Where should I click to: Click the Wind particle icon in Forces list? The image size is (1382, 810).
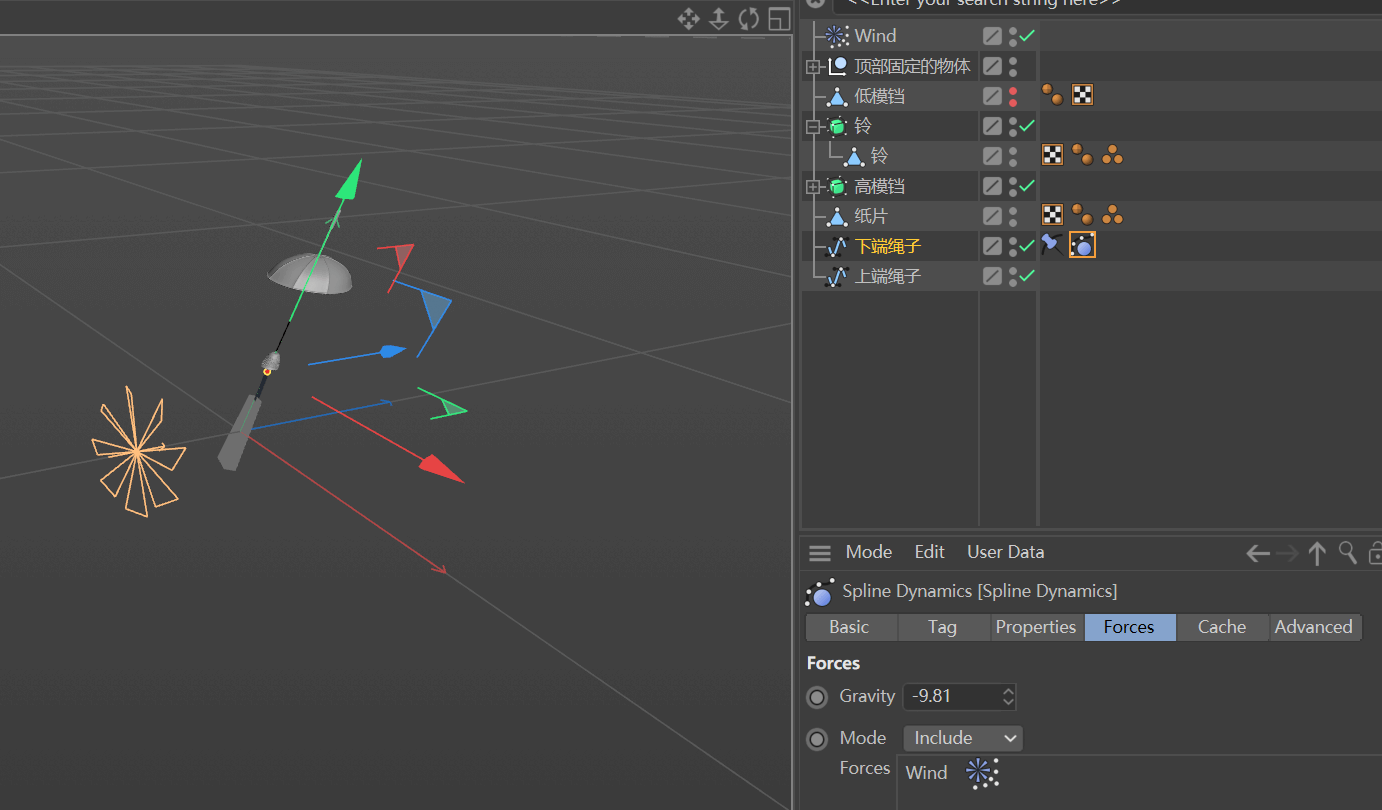click(982, 772)
